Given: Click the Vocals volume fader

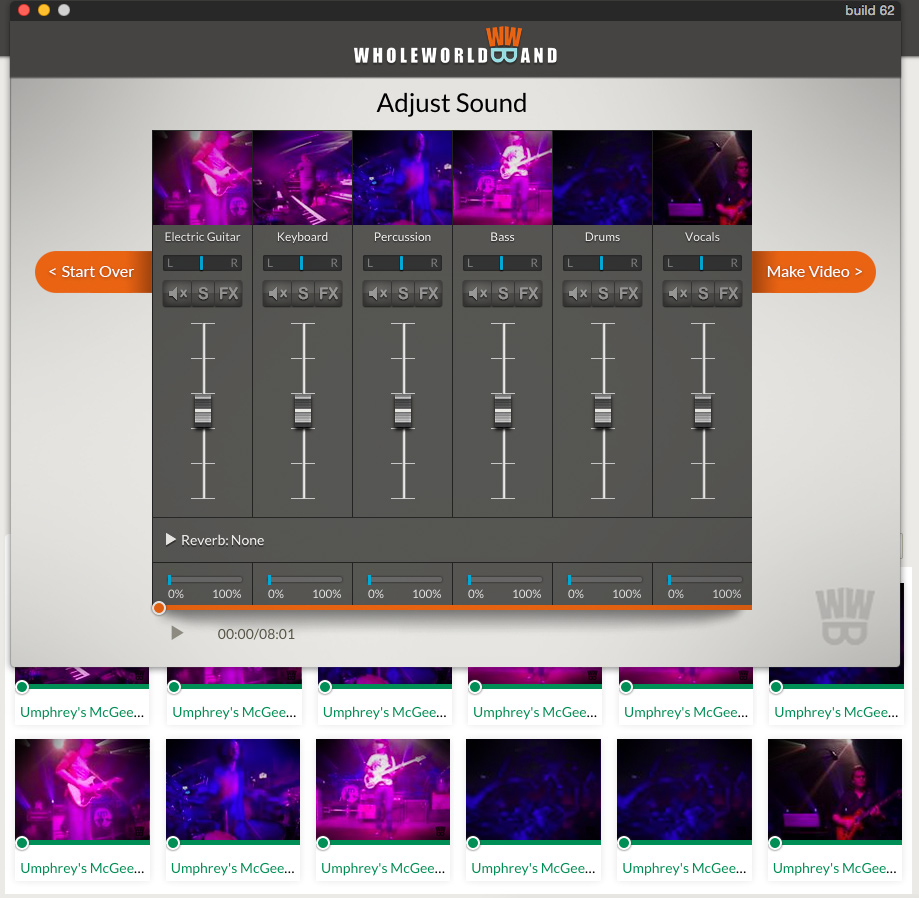Looking at the screenshot, I should pos(703,410).
